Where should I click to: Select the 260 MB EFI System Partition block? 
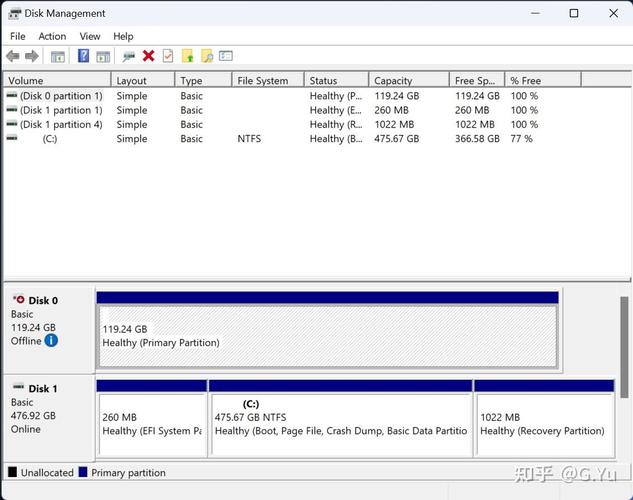151,423
